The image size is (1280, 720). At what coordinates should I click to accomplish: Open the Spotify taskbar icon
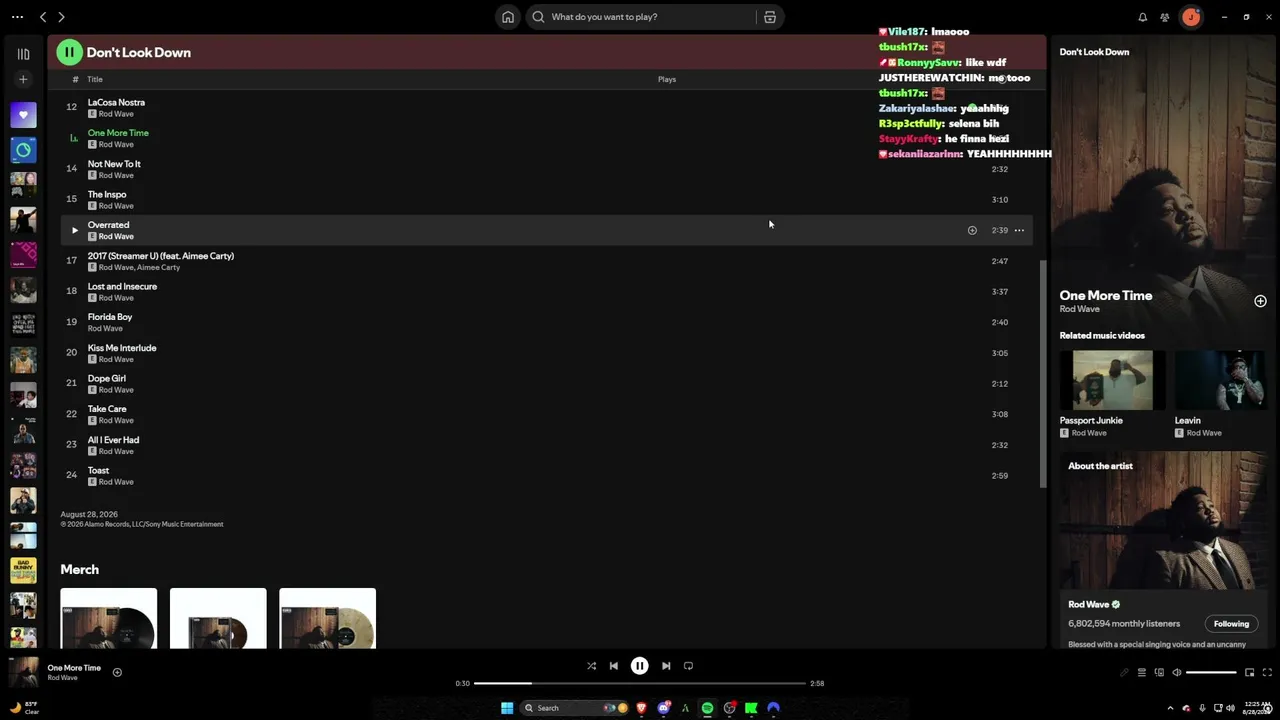coord(707,708)
